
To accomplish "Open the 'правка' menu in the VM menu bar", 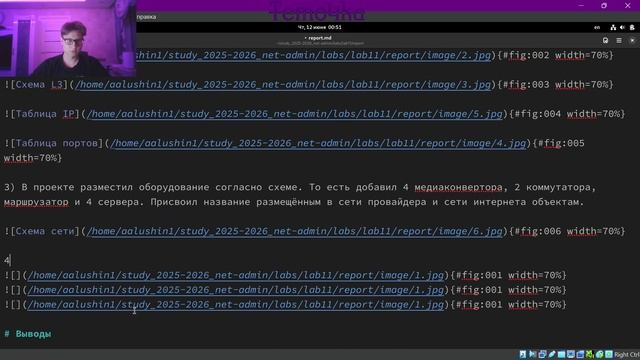I will pyautogui.click(x=146, y=17).
